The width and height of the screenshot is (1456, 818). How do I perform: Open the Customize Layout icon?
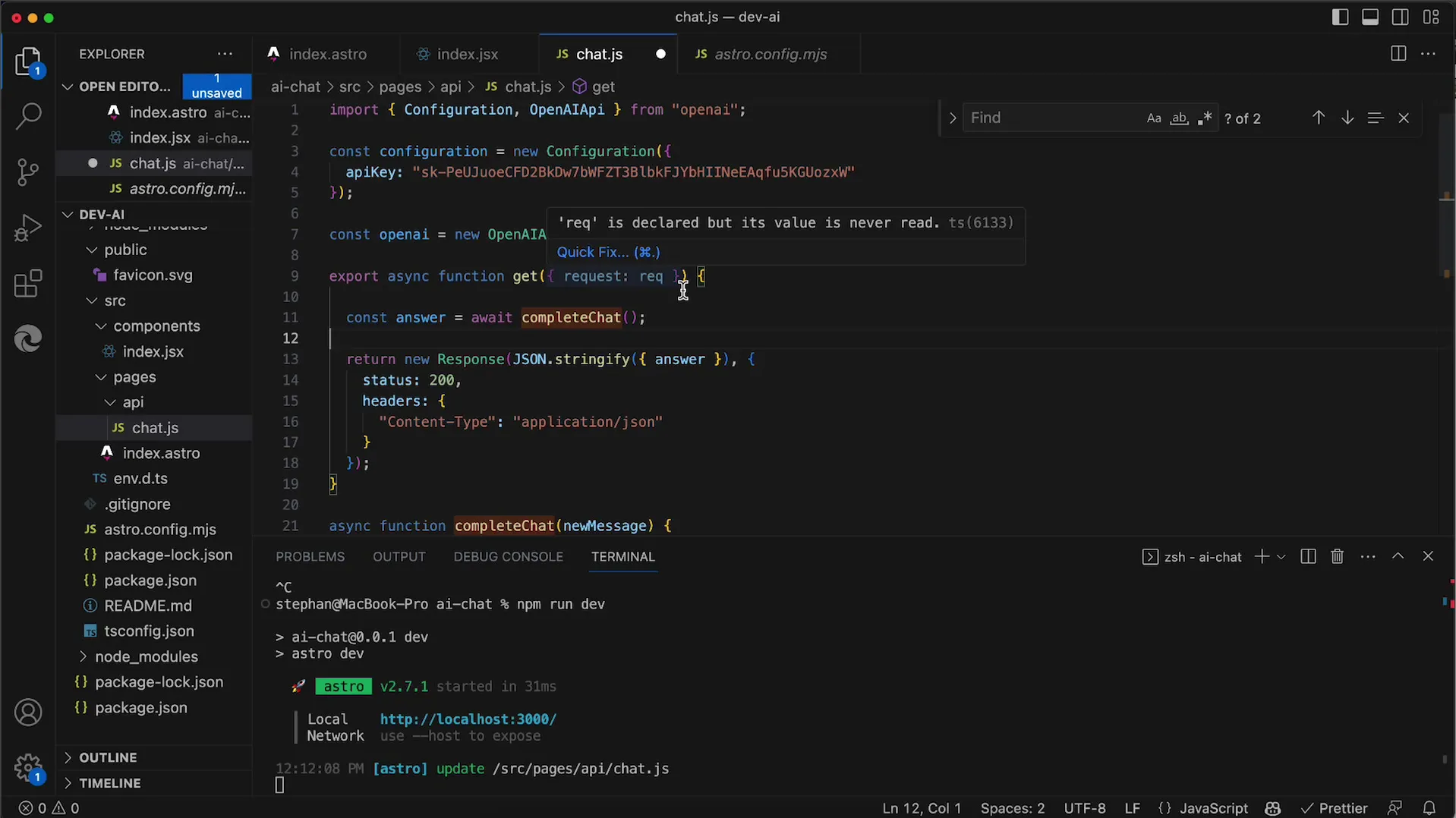1431,17
